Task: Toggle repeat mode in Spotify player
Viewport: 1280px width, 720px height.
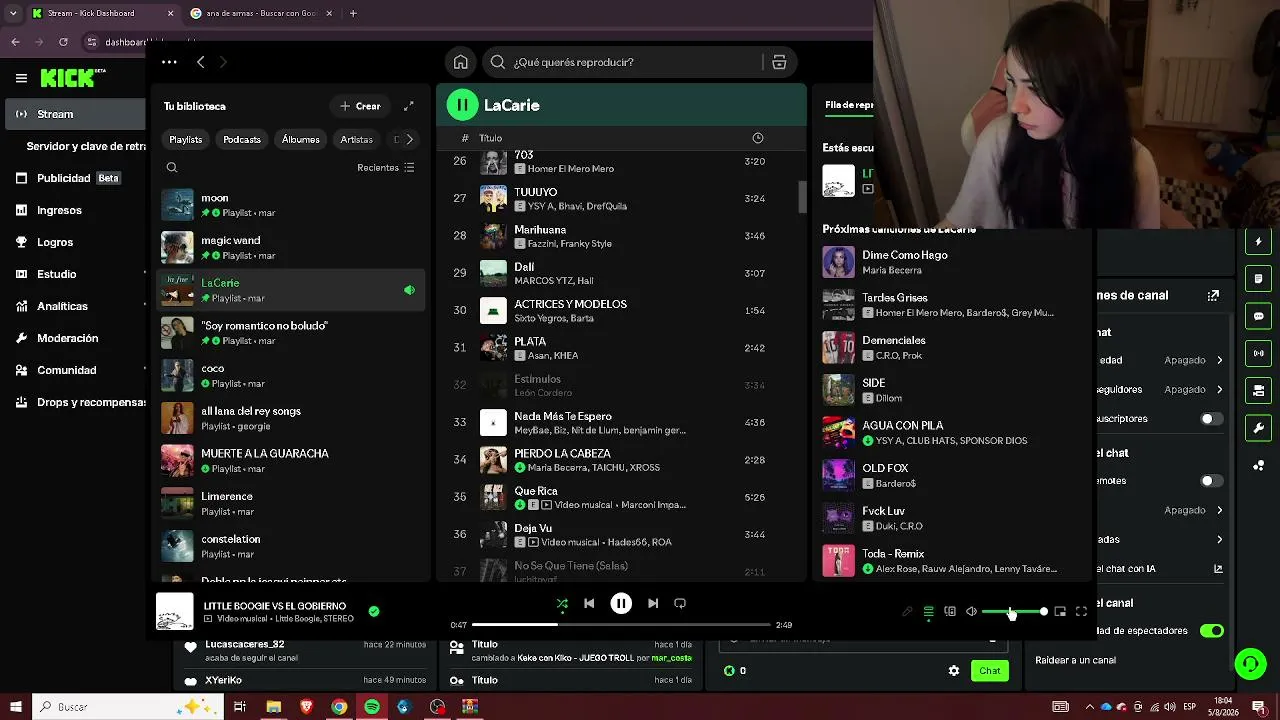Action: [x=680, y=603]
